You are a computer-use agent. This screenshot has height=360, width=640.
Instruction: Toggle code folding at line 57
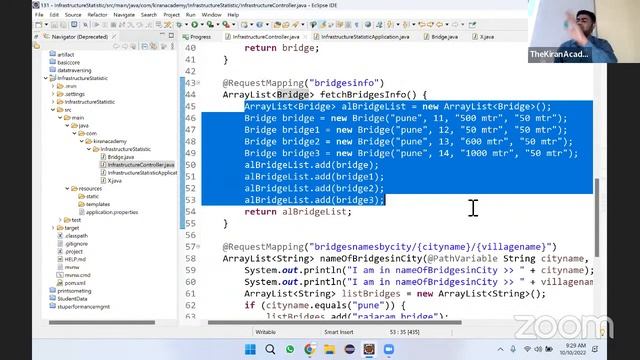coord(198,247)
